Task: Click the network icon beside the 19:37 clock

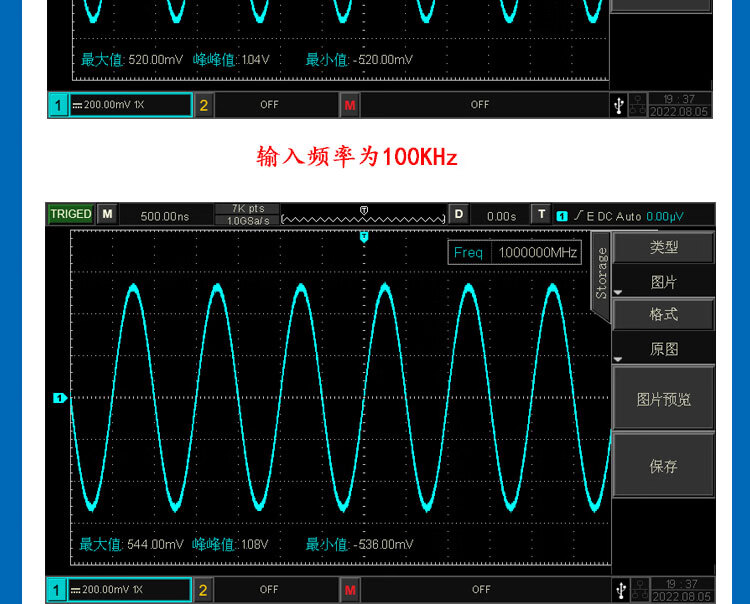Action: [x=638, y=589]
